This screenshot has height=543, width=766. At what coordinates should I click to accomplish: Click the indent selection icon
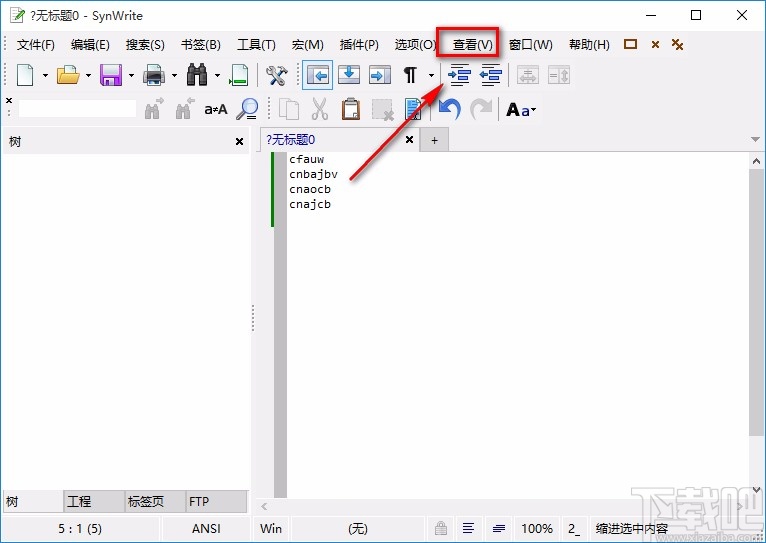(x=459, y=75)
